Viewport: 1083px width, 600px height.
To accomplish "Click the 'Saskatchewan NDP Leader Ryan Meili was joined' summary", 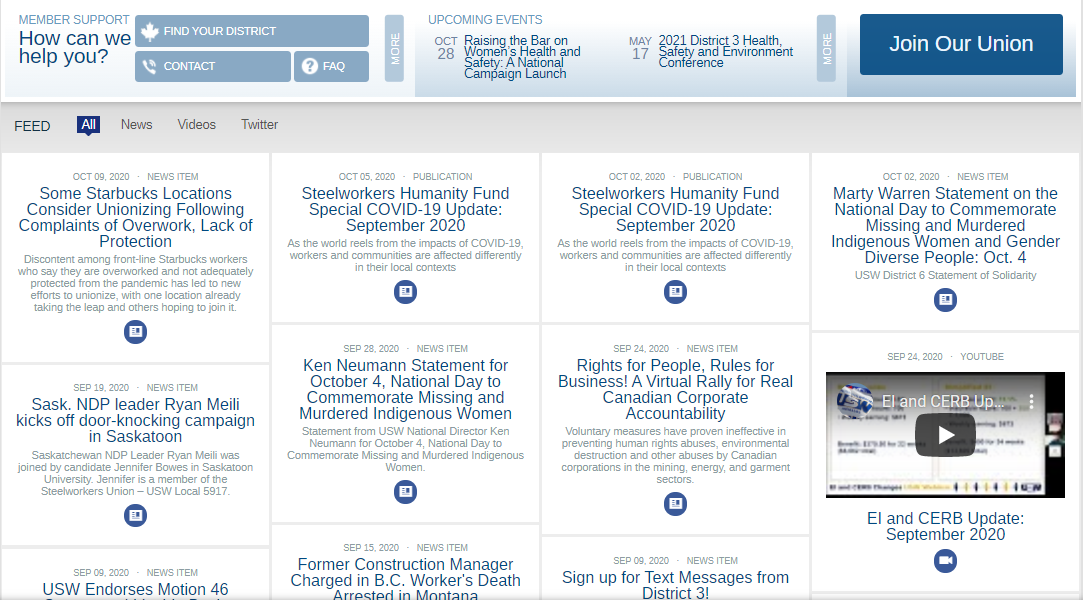I will pyautogui.click(x=135, y=473).
